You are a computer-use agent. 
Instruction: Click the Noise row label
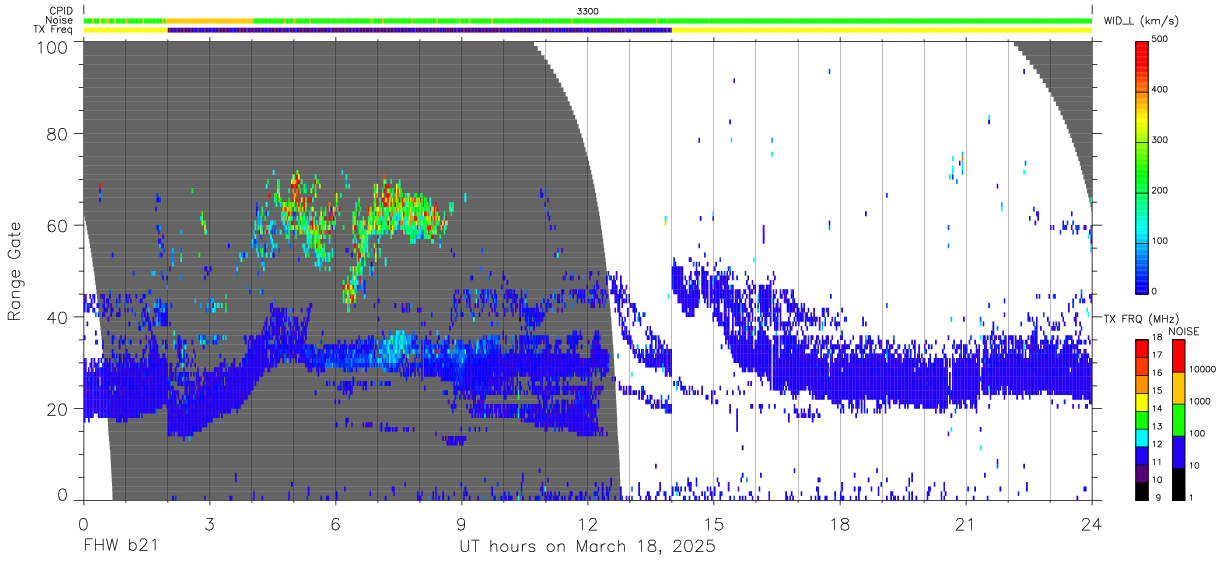click(61, 20)
